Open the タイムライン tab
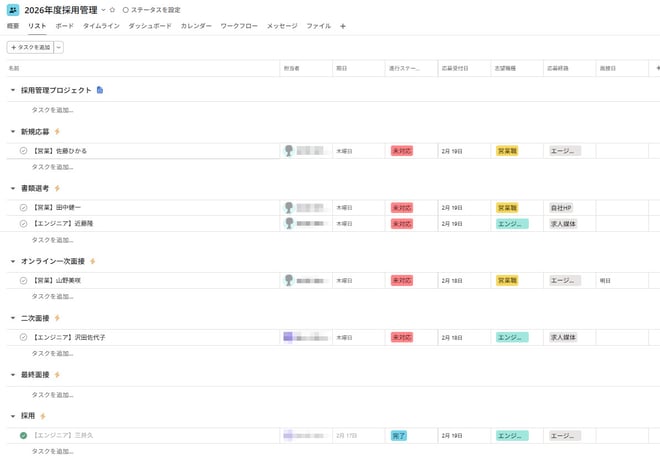 pos(101,26)
